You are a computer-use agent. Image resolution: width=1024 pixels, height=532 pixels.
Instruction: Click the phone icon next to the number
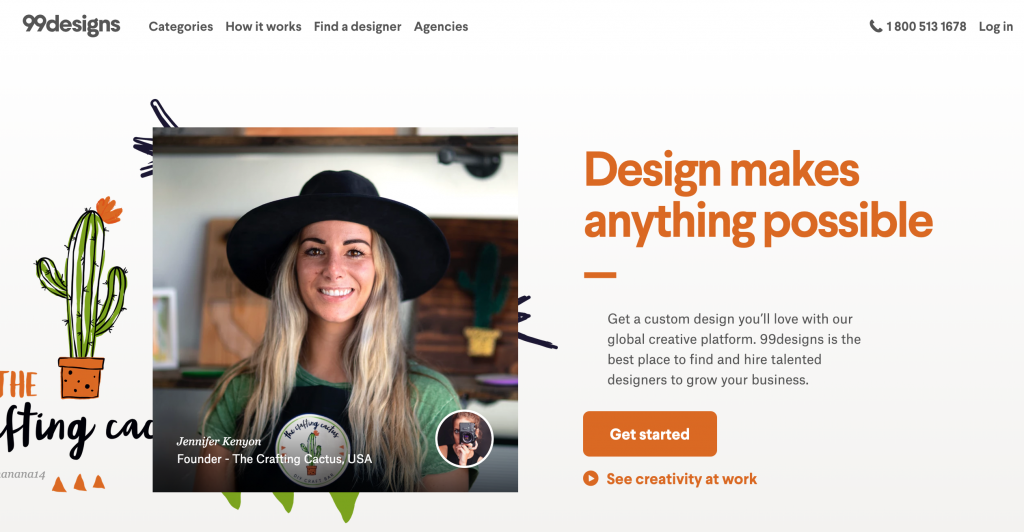(875, 26)
